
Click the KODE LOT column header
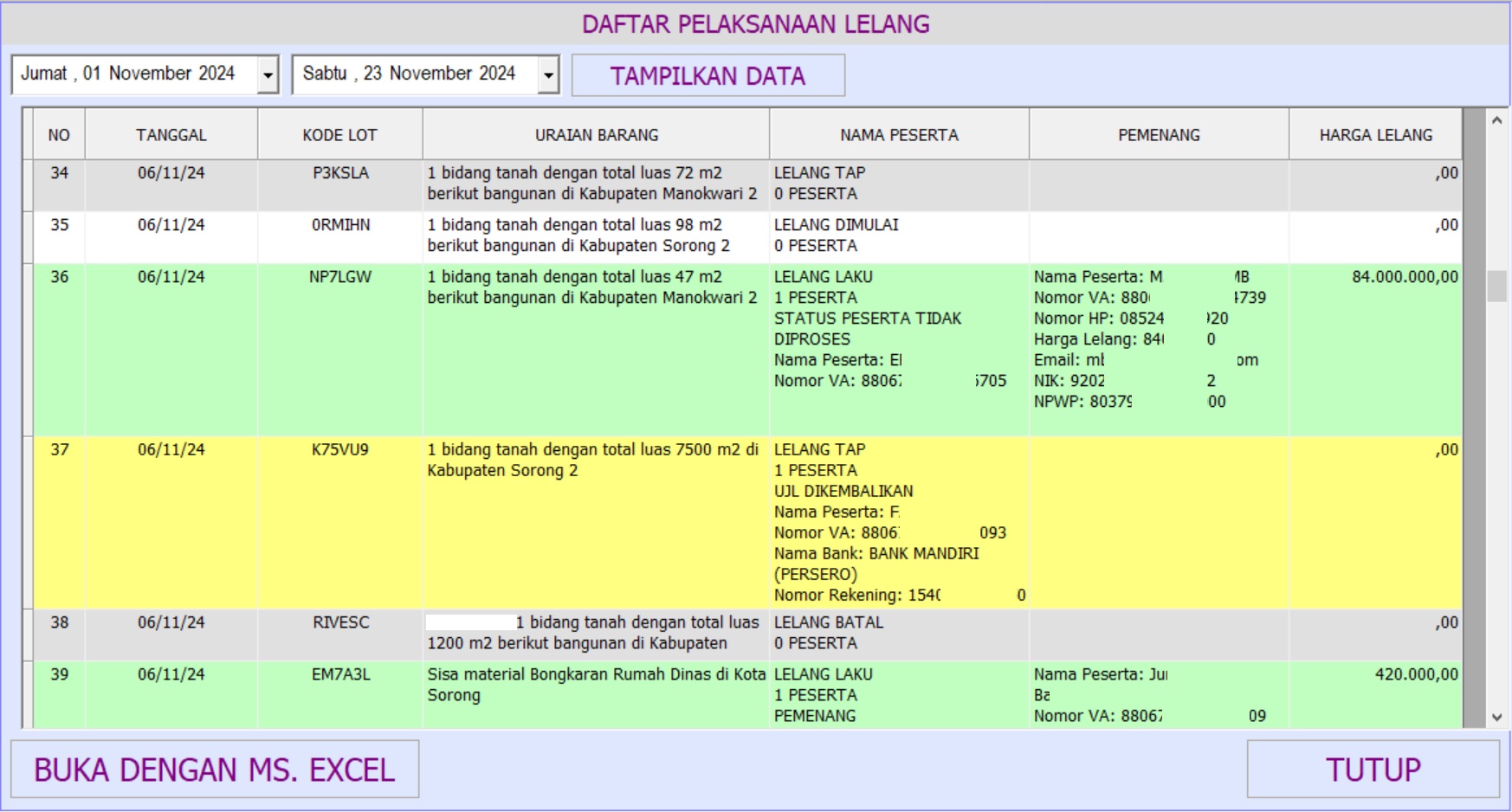[x=339, y=135]
